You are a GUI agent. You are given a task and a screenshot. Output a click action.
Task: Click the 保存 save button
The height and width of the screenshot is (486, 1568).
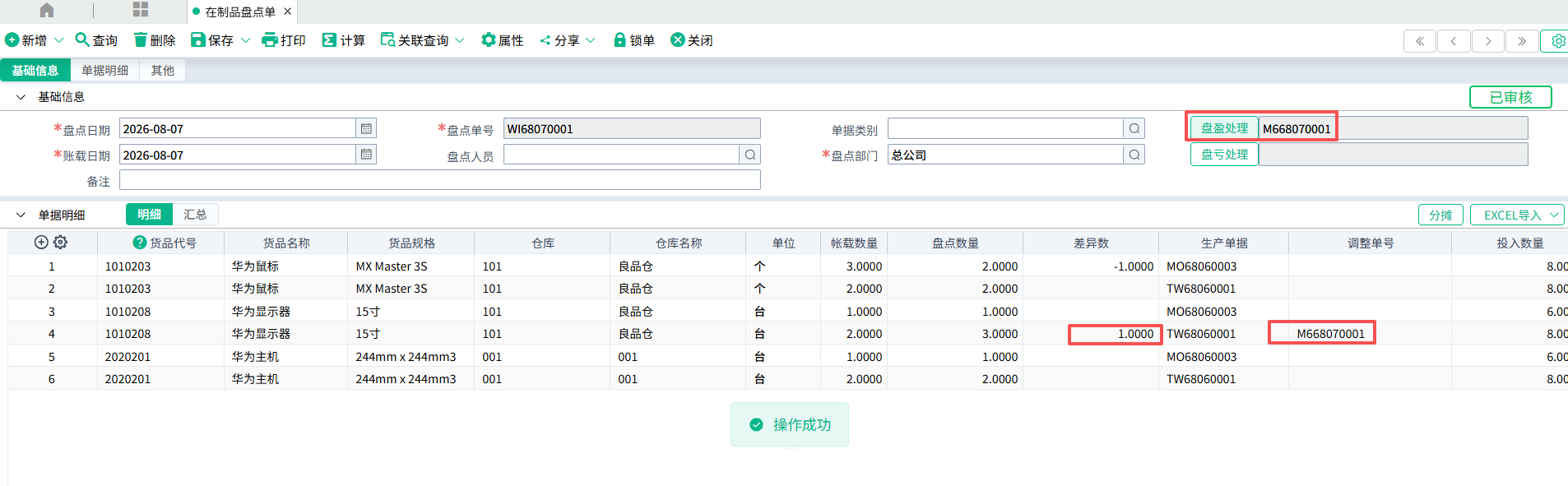click(212, 40)
